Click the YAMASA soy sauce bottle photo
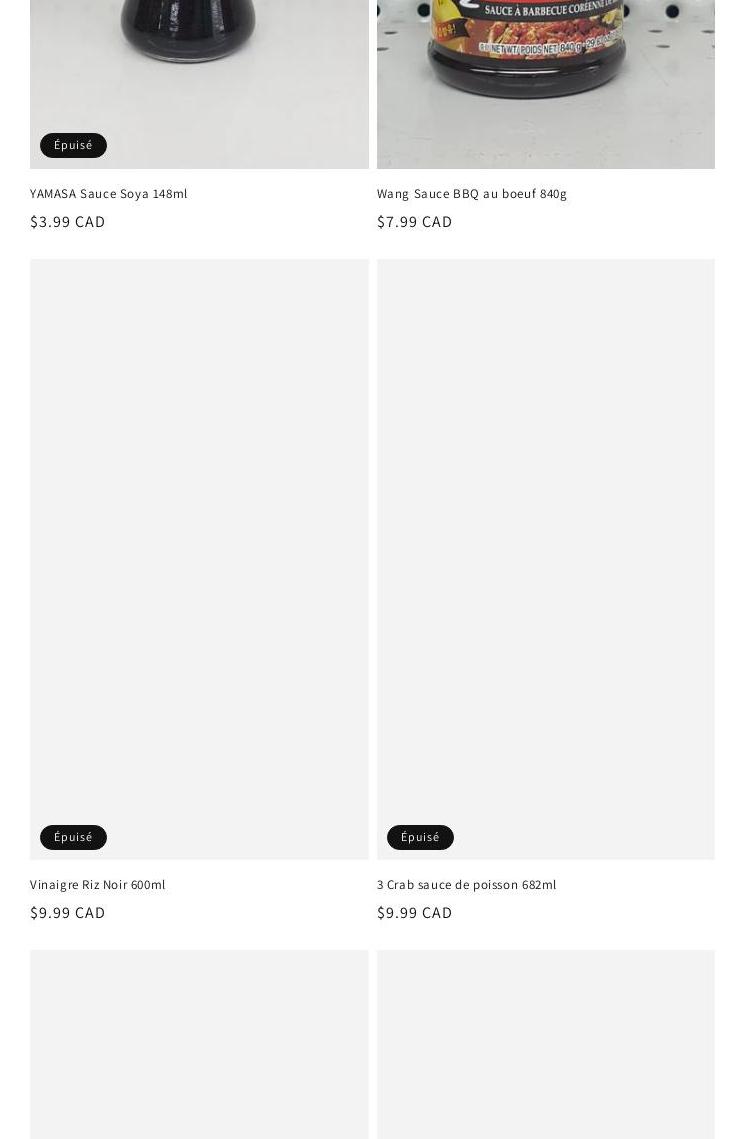This screenshot has height=1139, width=745. [199, 84]
